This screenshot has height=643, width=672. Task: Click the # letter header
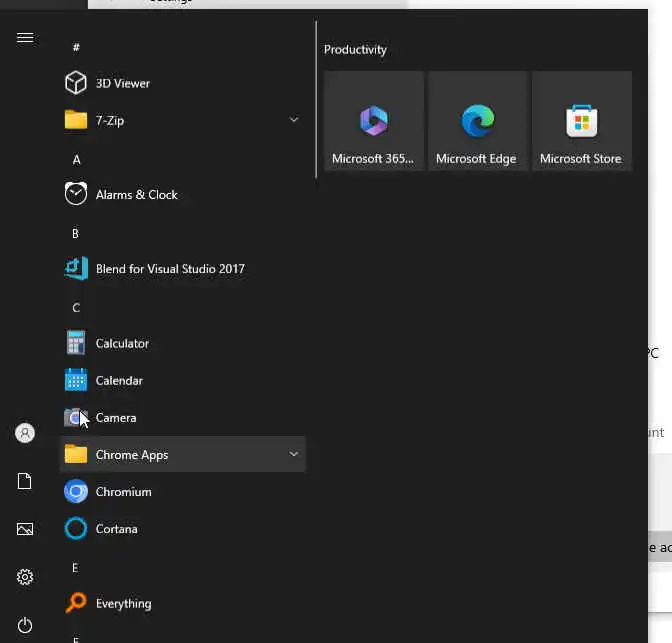pos(76,47)
